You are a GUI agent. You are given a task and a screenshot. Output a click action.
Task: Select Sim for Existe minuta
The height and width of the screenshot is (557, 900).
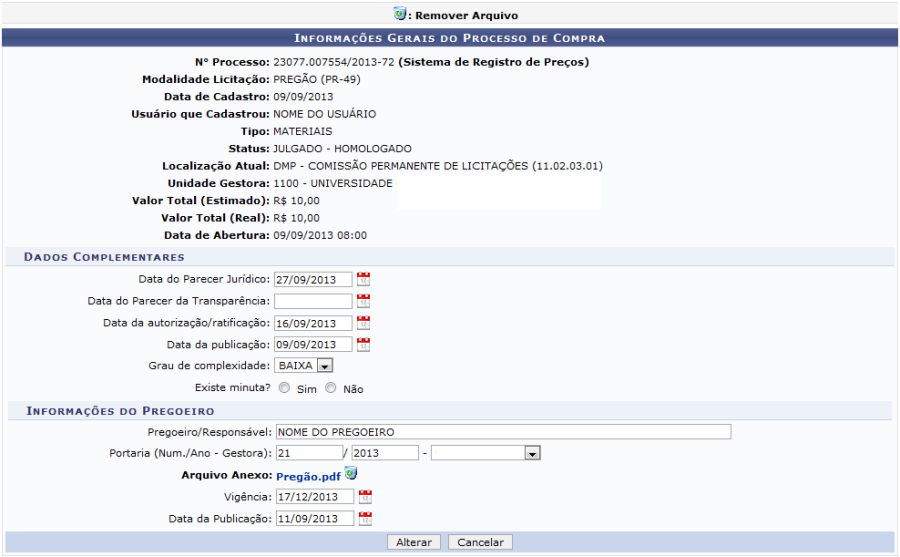(x=285, y=388)
